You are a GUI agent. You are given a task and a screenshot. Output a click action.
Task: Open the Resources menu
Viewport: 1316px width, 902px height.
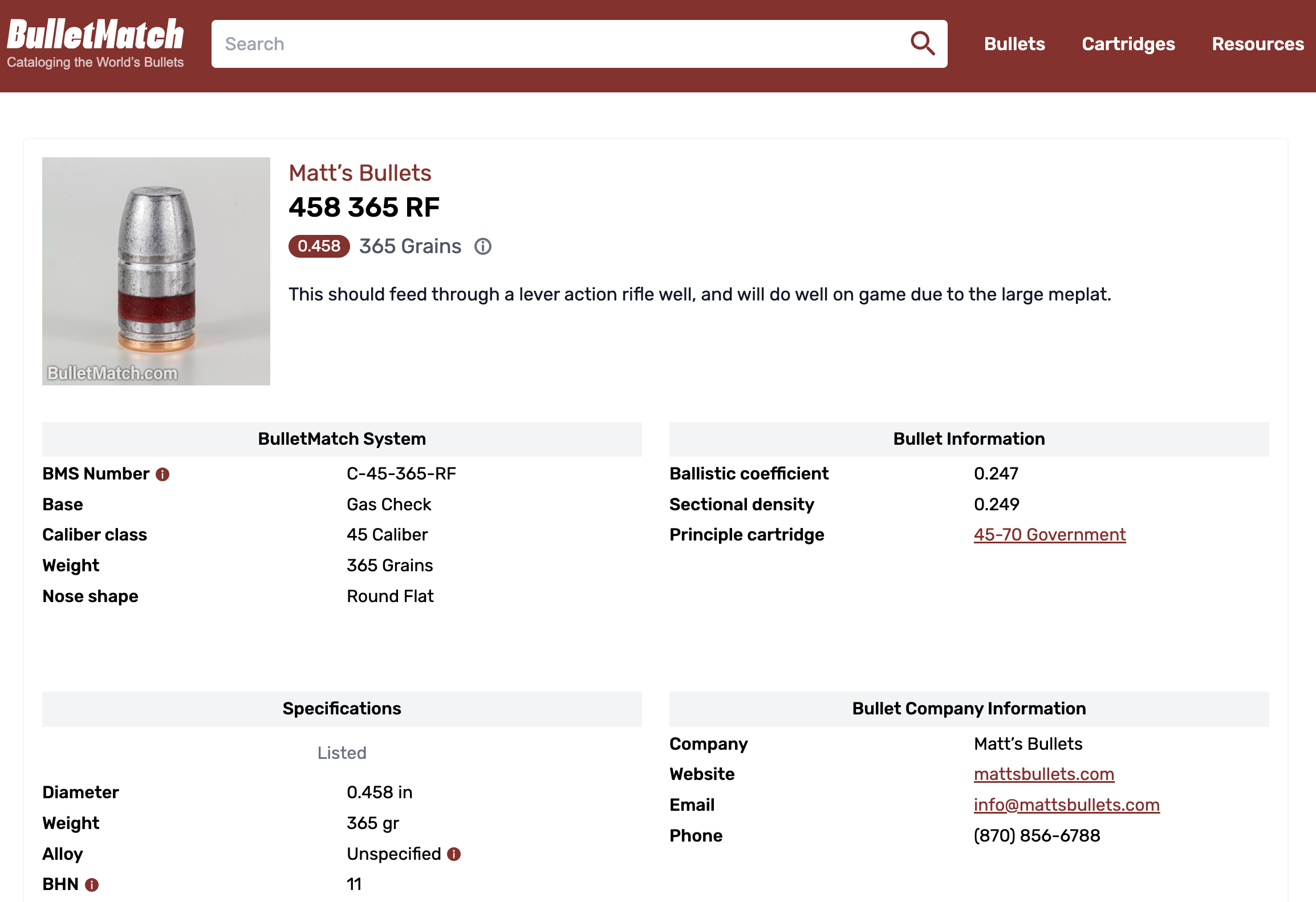coord(1257,44)
